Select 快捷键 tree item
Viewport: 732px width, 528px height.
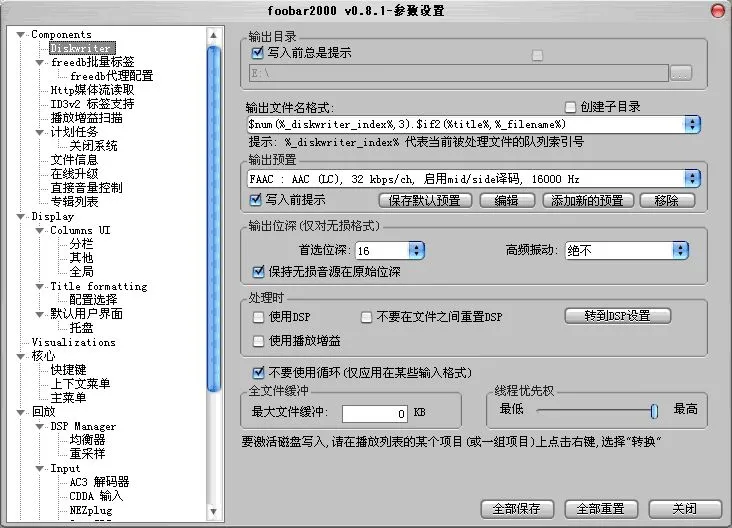click(x=69, y=370)
